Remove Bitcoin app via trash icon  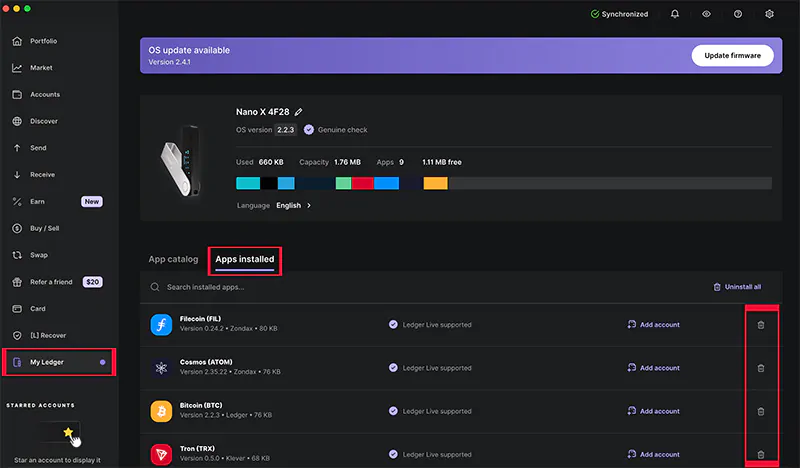tap(760, 411)
